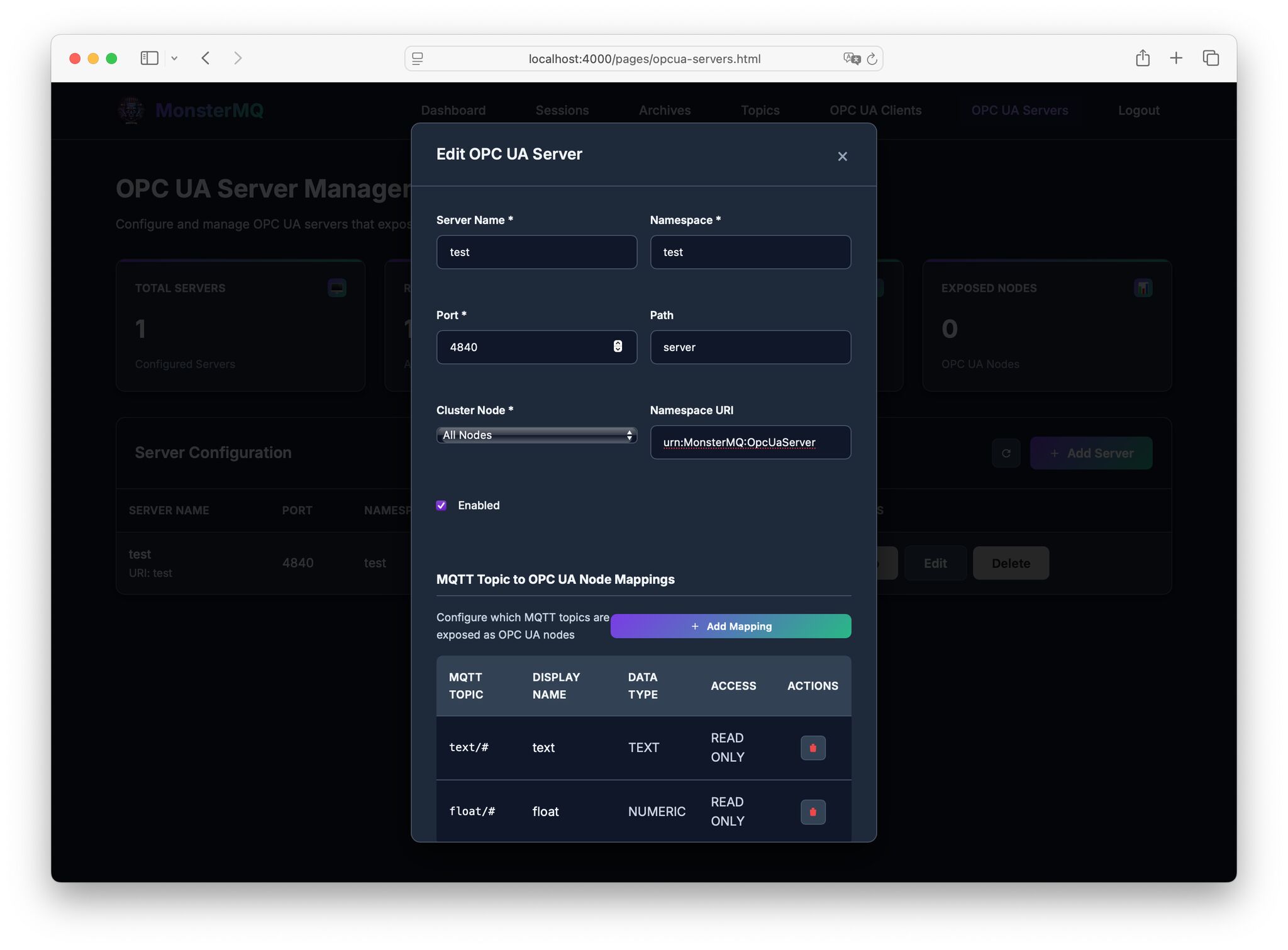Click into the Namespace URI field
Viewport: 1288px width, 950px height.
click(750, 442)
